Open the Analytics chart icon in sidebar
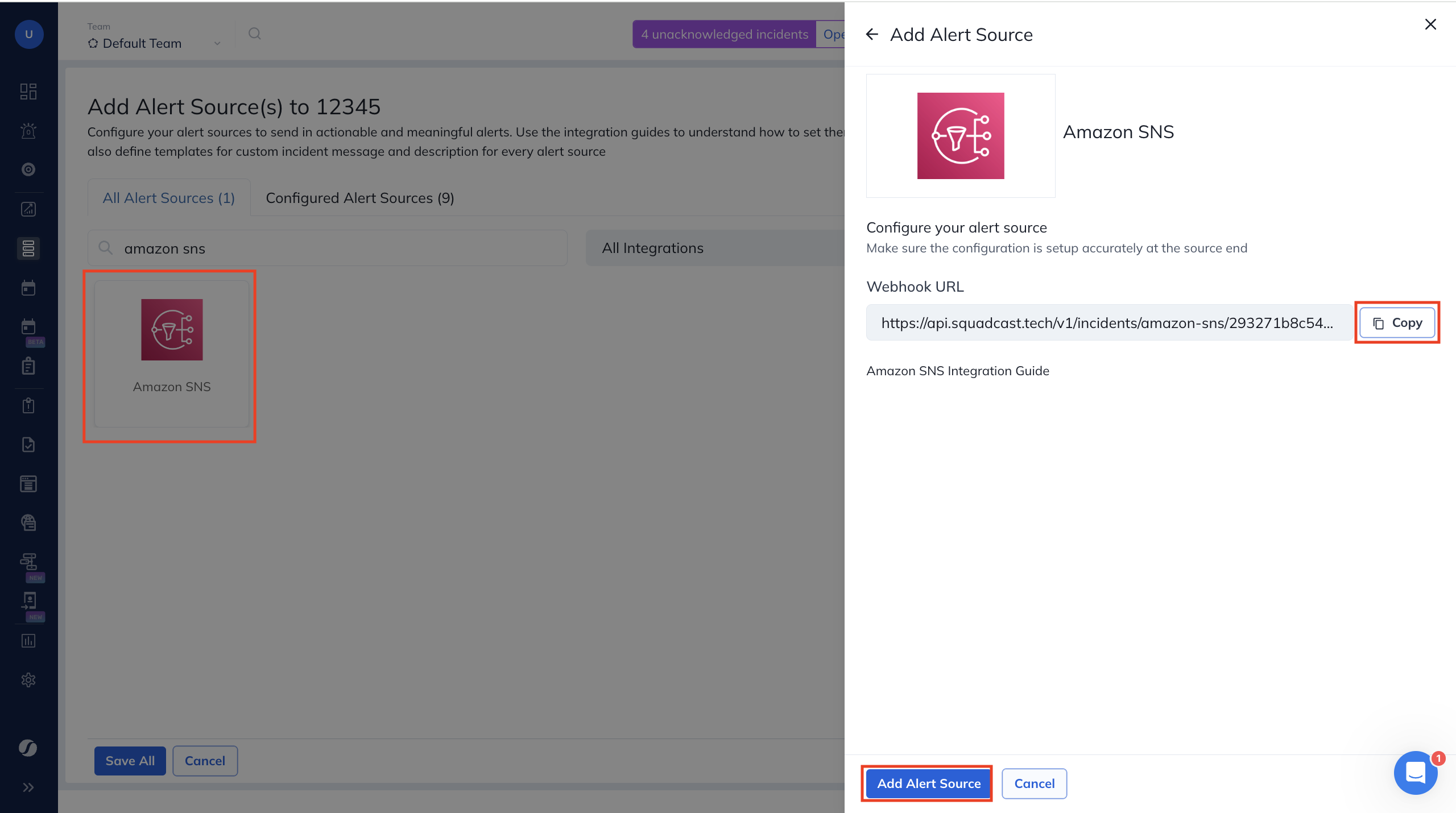The width and height of the screenshot is (1456, 813). point(28,209)
